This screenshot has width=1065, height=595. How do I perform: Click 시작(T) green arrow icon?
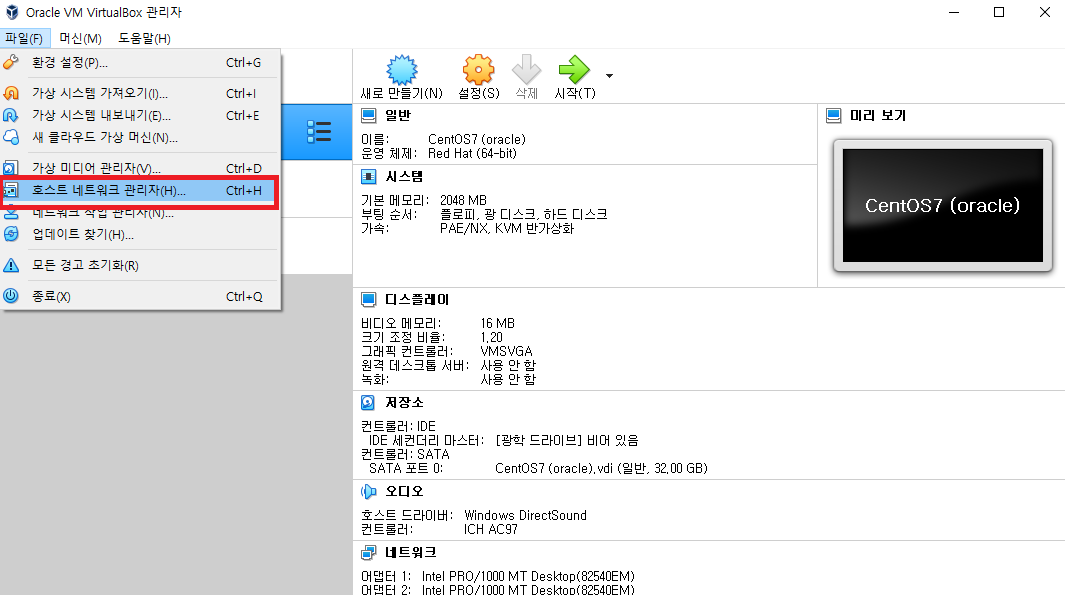coord(574,69)
